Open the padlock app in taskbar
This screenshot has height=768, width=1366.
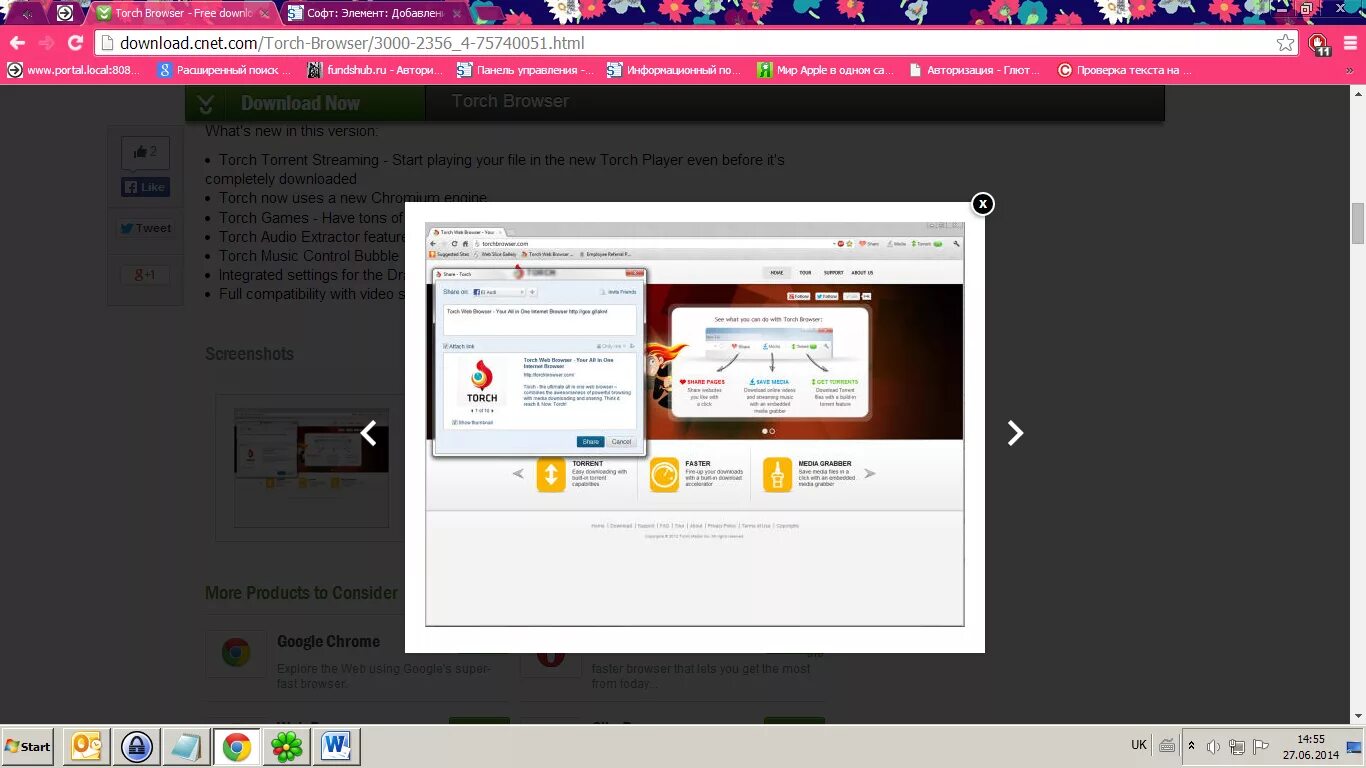click(x=136, y=747)
